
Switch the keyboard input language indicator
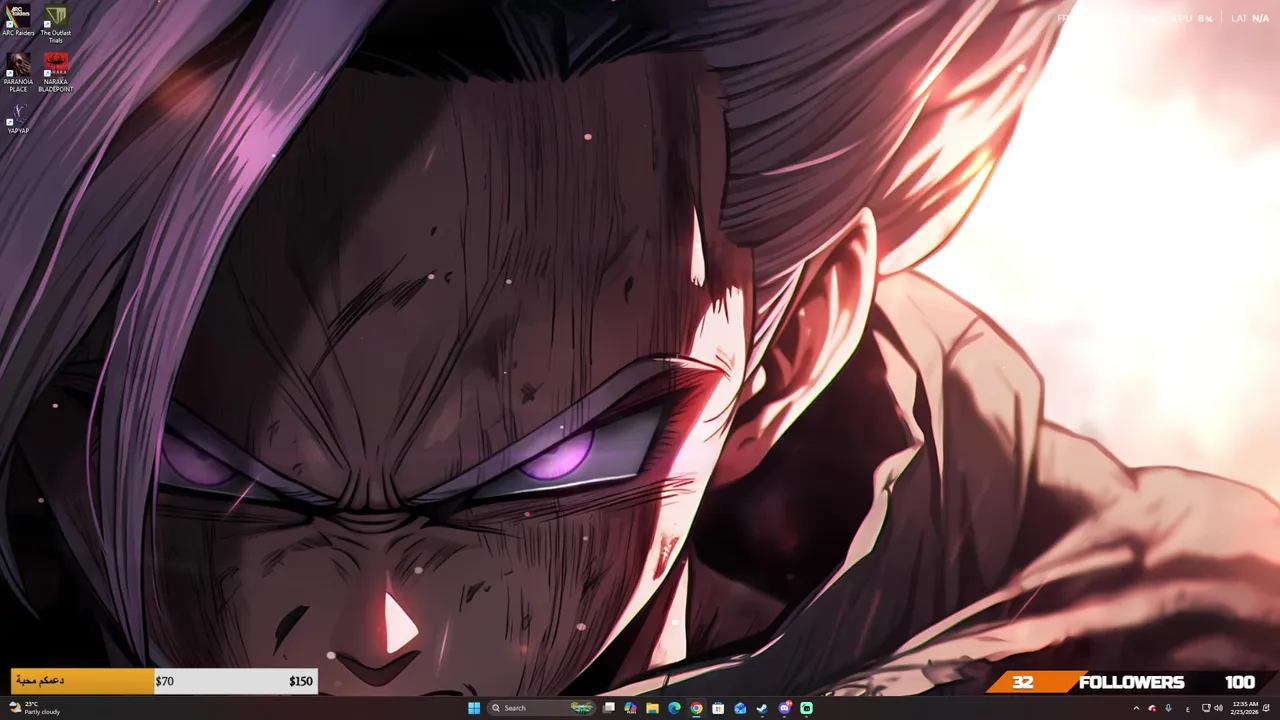coord(1188,708)
